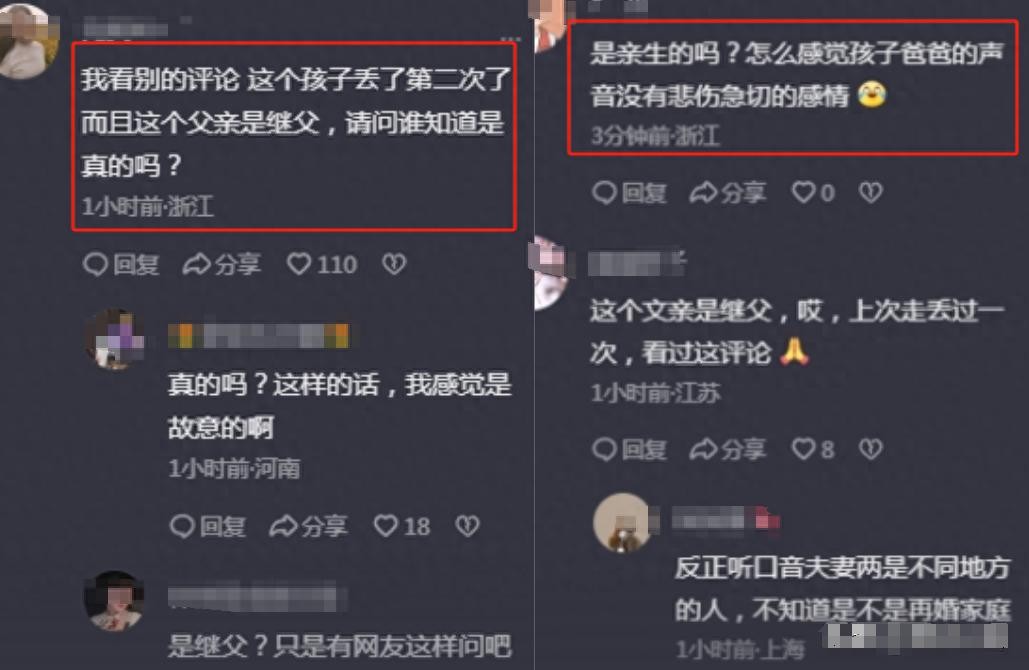Share the comment with 110 likes
This screenshot has width=1029, height=670.
(x=222, y=264)
